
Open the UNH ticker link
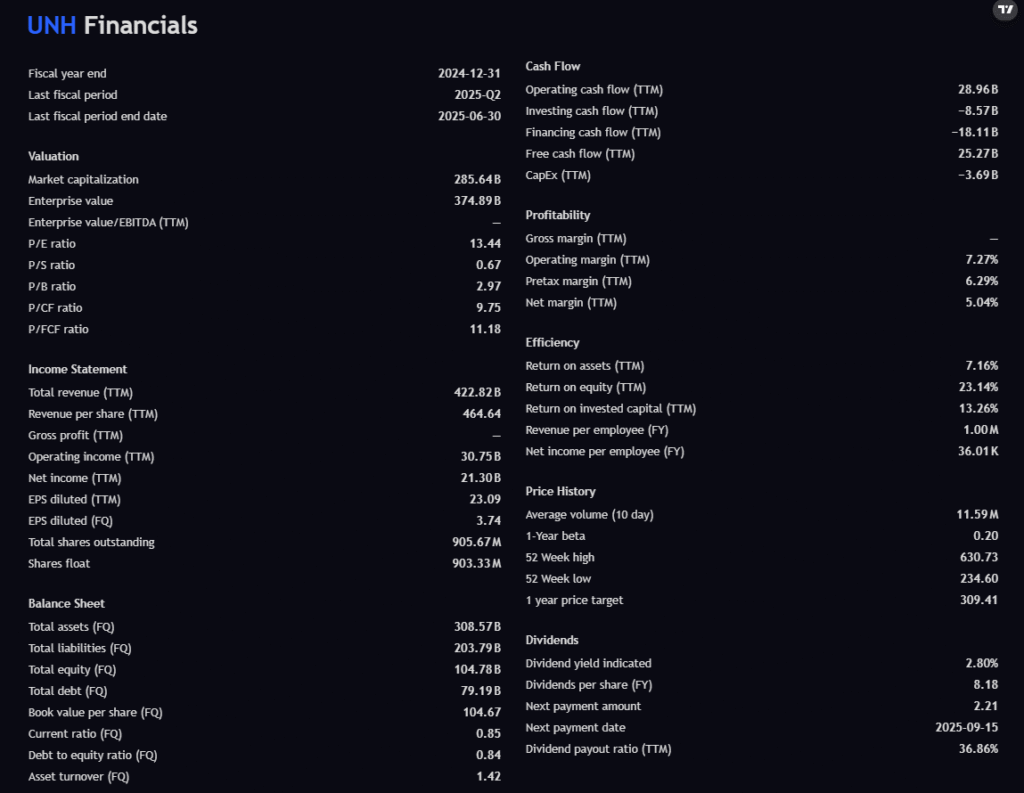click(52, 25)
